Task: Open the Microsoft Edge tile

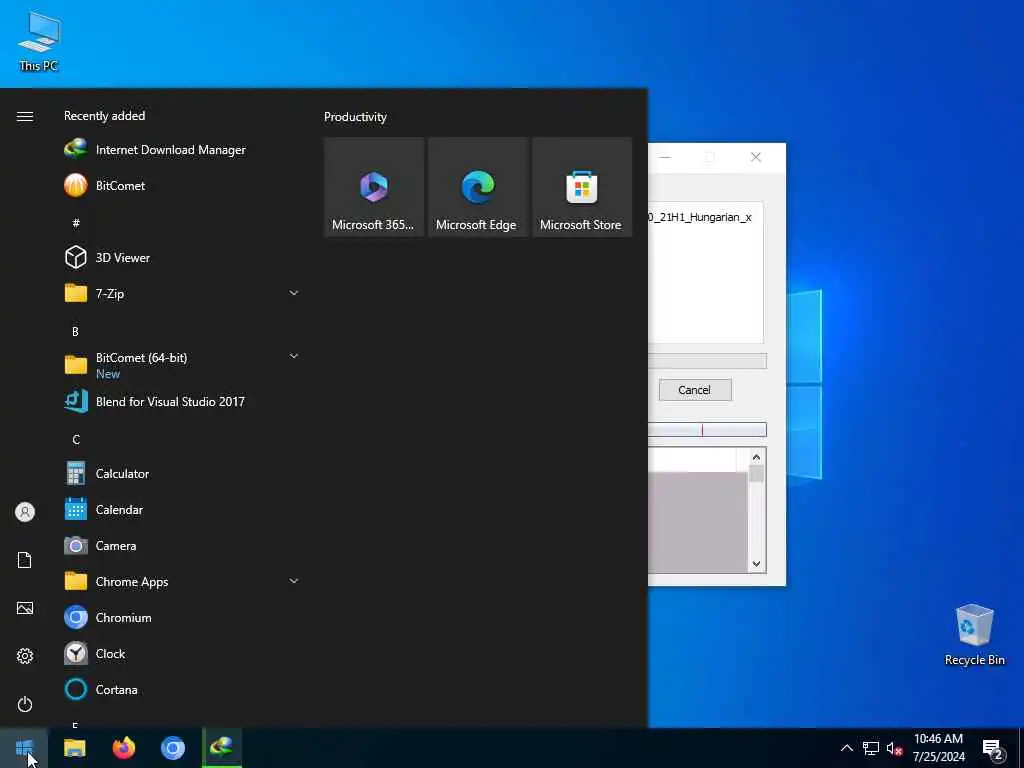Action: tap(477, 187)
